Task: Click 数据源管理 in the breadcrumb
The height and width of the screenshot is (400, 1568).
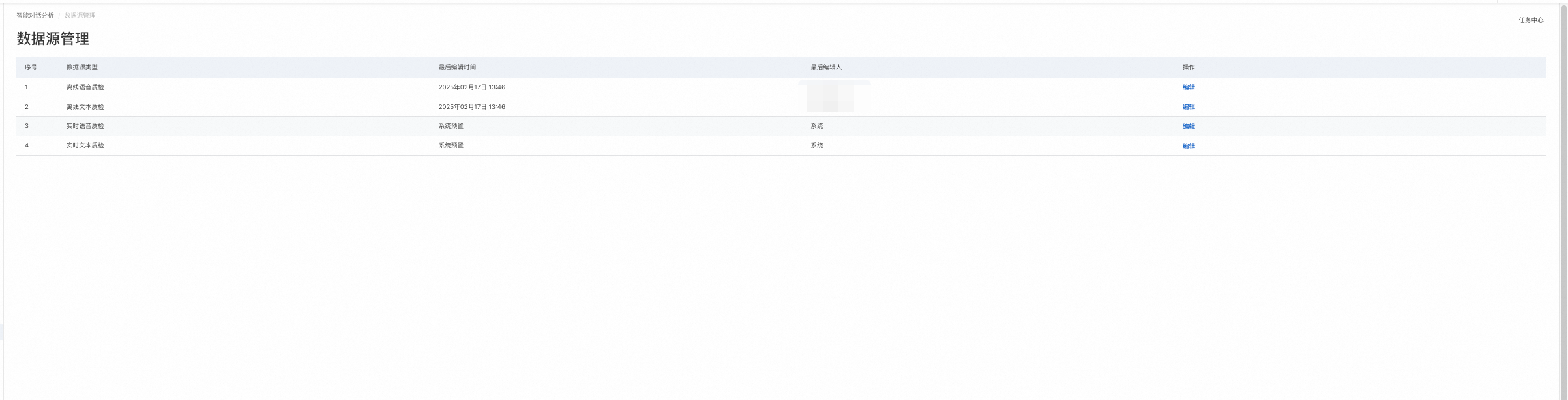Action: (80, 16)
